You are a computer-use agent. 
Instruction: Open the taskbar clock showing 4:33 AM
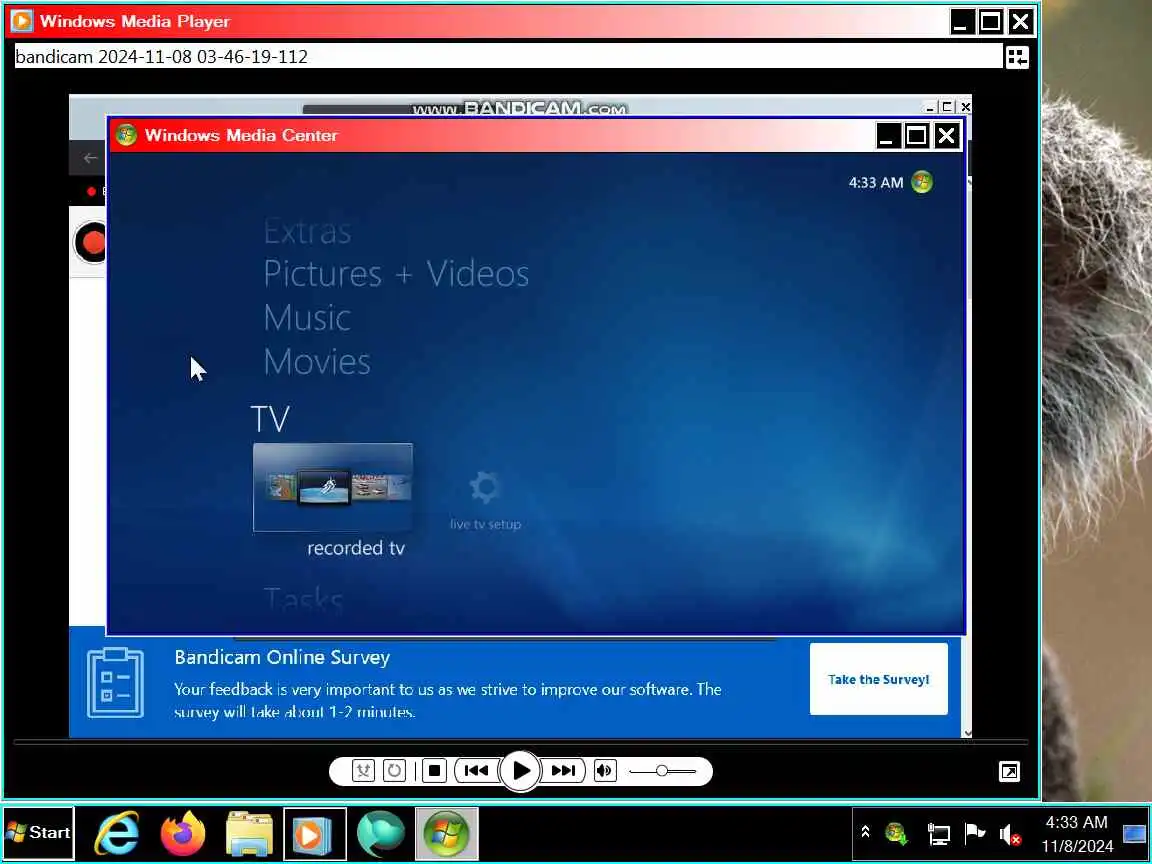point(1076,833)
